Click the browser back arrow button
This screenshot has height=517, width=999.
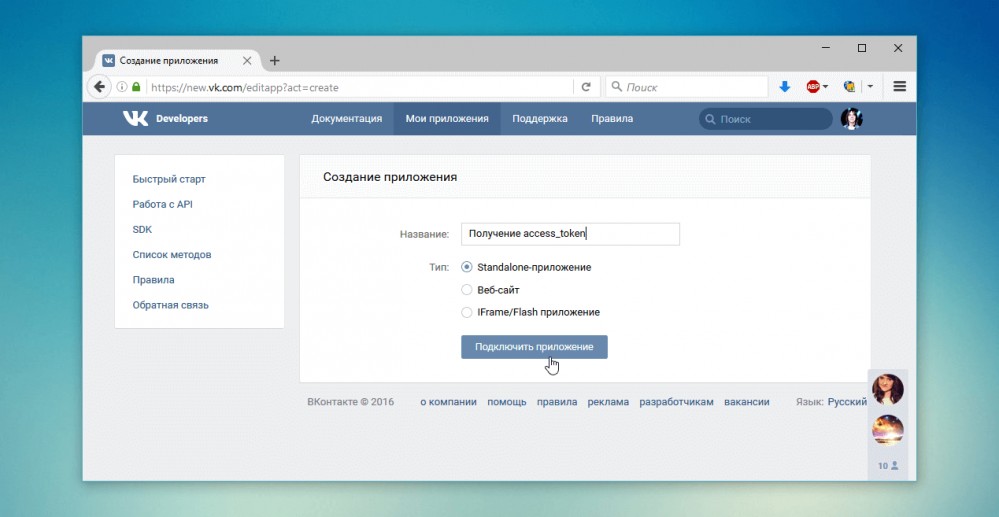(x=98, y=87)
